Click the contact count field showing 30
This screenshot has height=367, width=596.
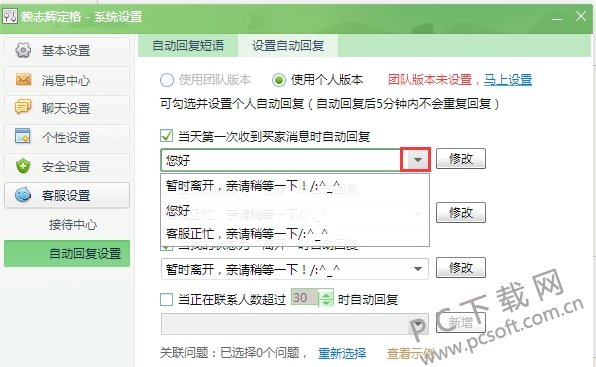(x=305, y=297)
